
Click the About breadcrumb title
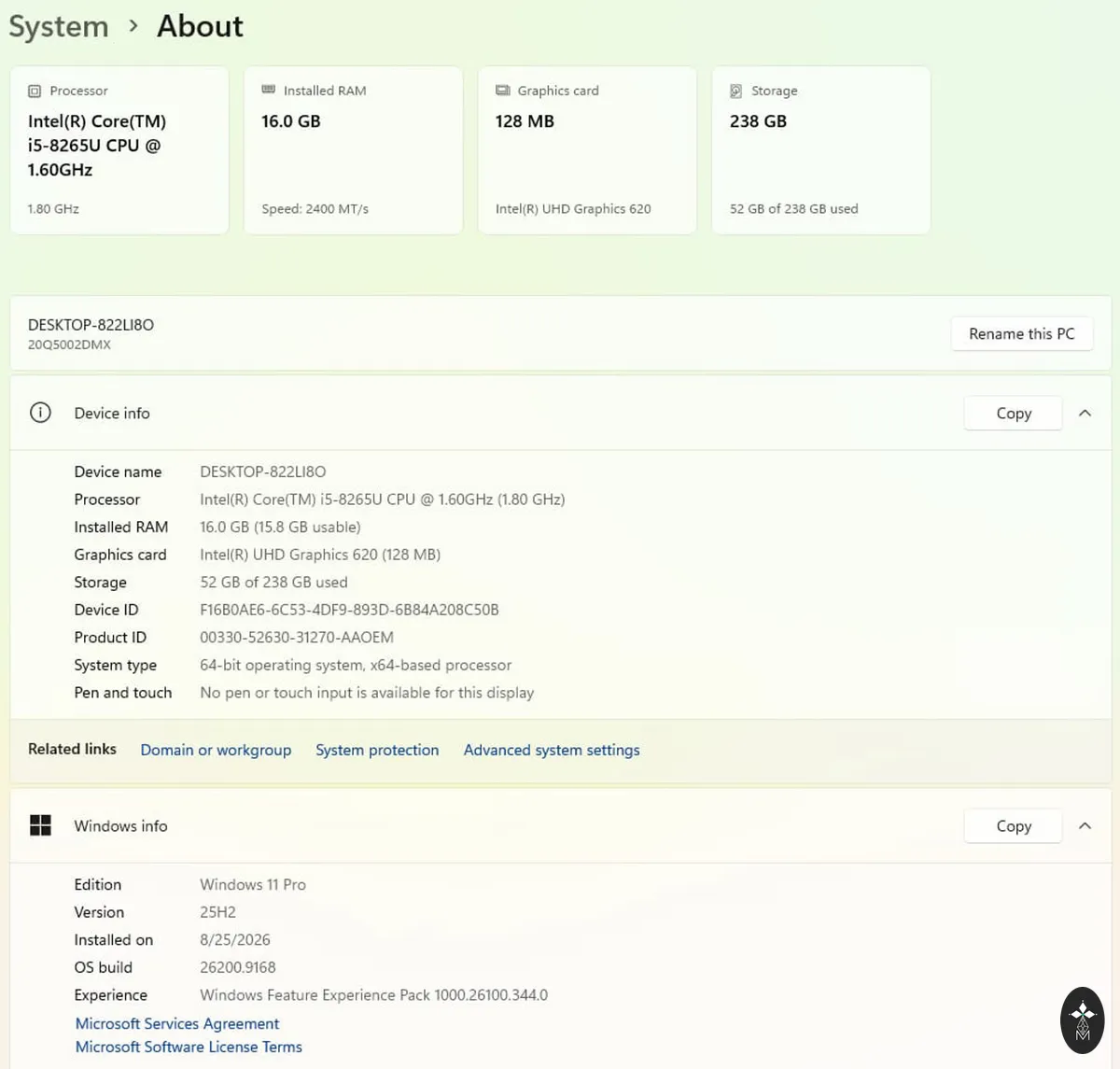[x=200, y=26]
